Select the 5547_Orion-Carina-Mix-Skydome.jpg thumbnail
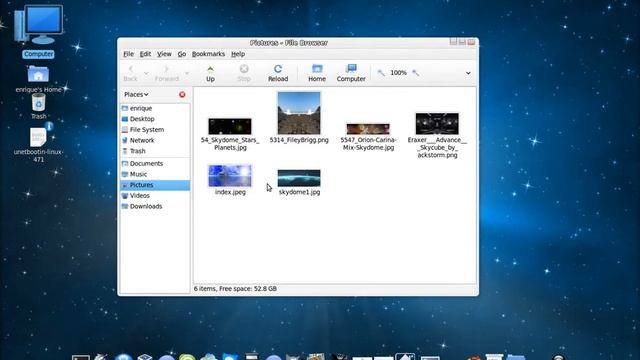This screenshot has height=360, width=640. [x=368, y=129]
